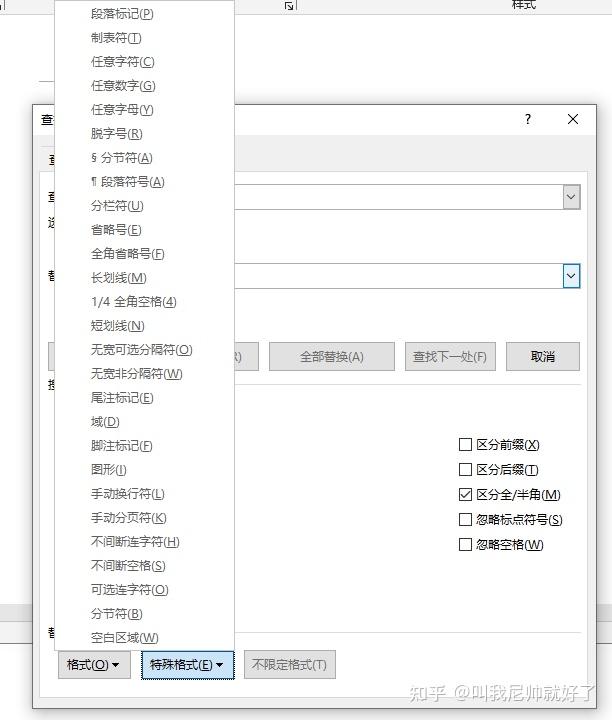Image resolution: width=612 pixels, height=720 pixels.
Task: Pick 无宽可选分隔符(O) entry
Action: (141, 349)
